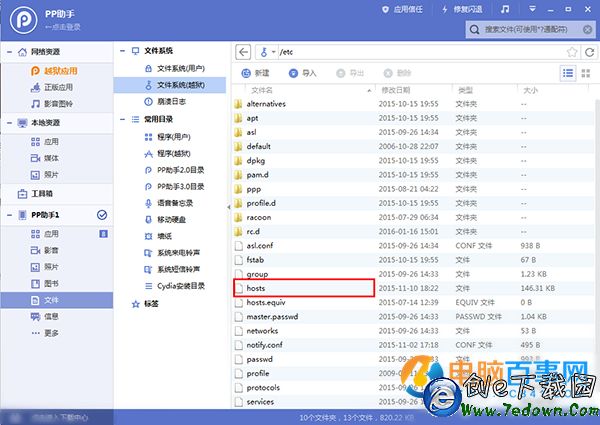This screenshot has height=425, width=600.
Task: Open 程序(用户) directory
Action: [x=168, y=137]
